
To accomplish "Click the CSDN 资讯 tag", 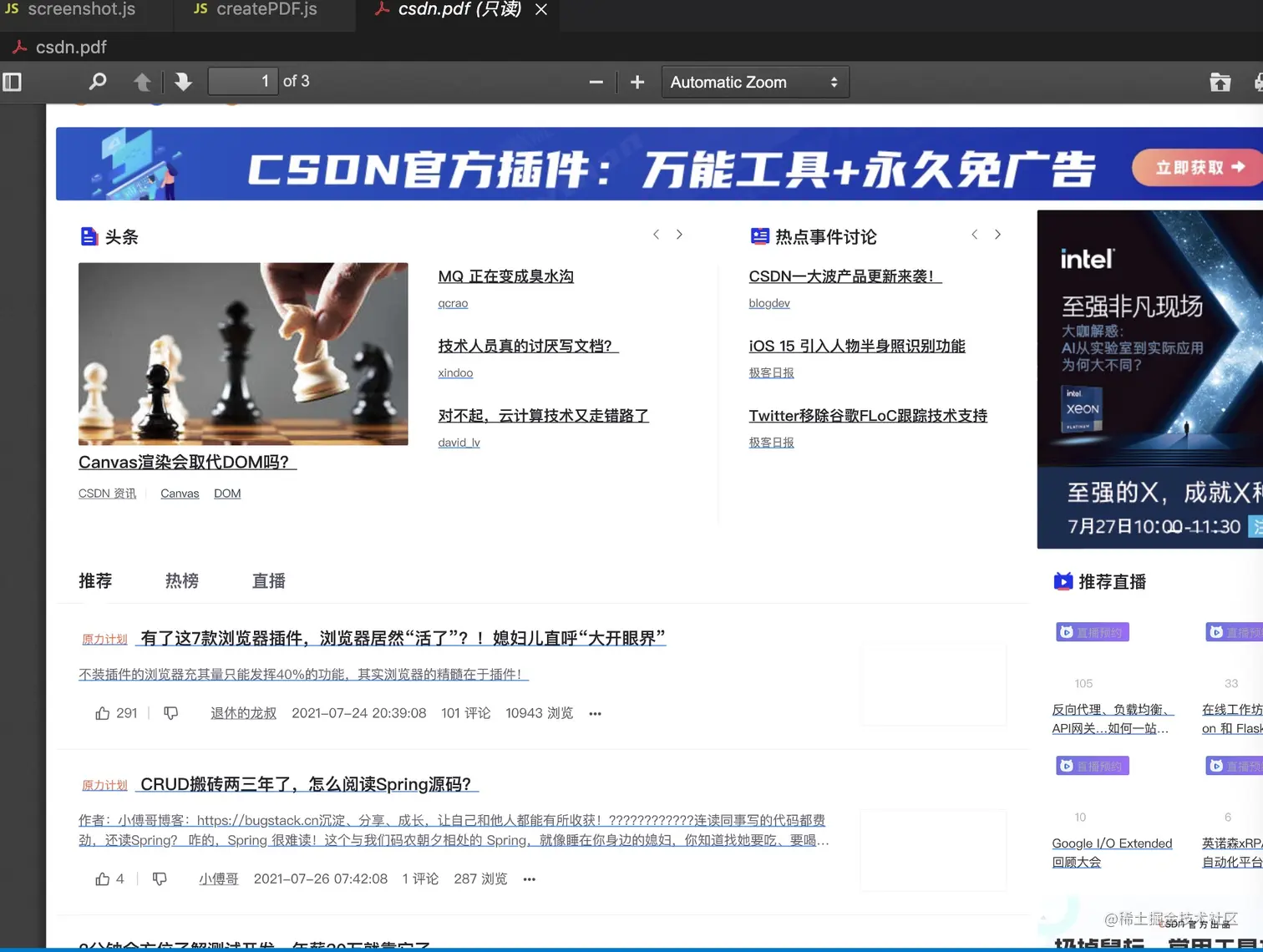I will click(x=107, y=494).
